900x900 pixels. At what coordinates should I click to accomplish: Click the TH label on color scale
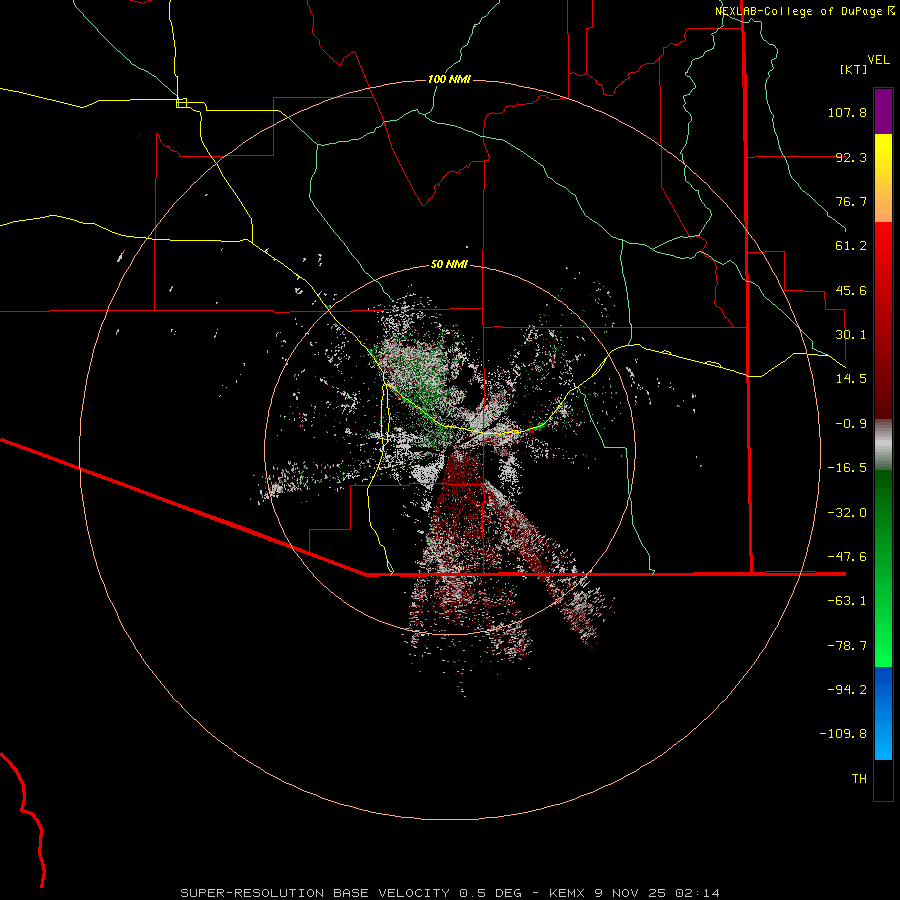click(x=859, y=779)
